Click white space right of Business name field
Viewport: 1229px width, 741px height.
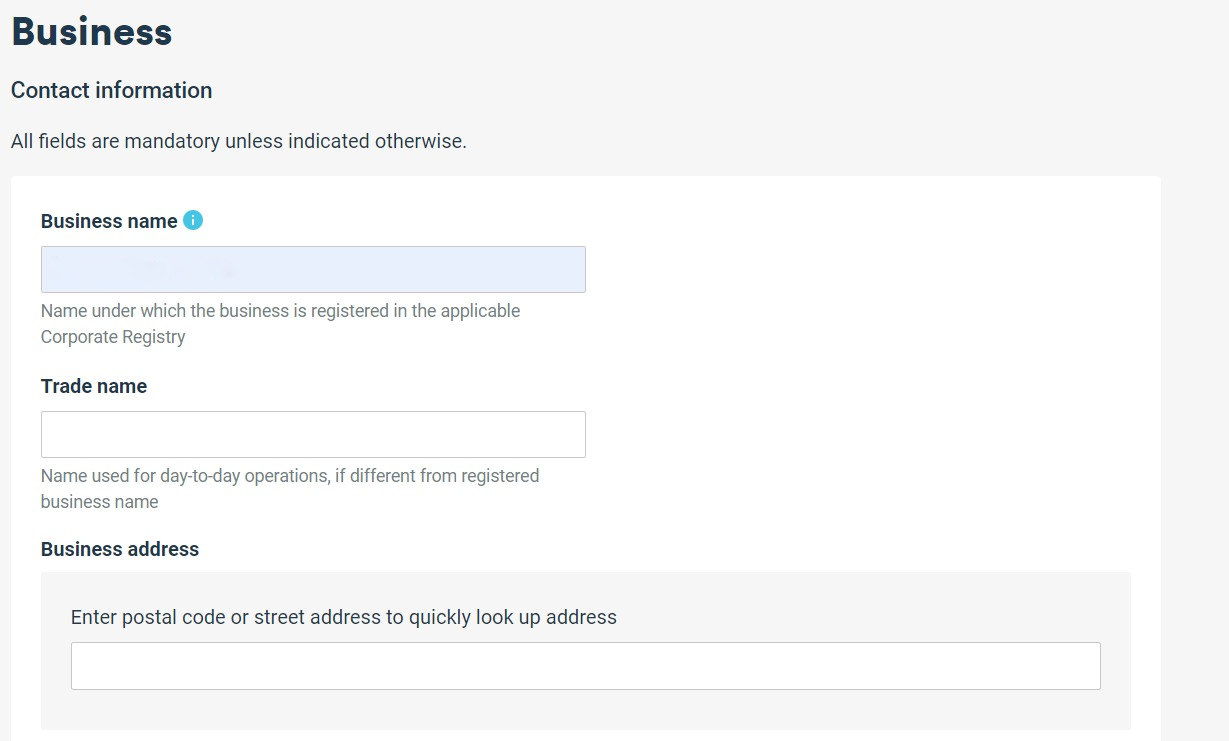860,270
